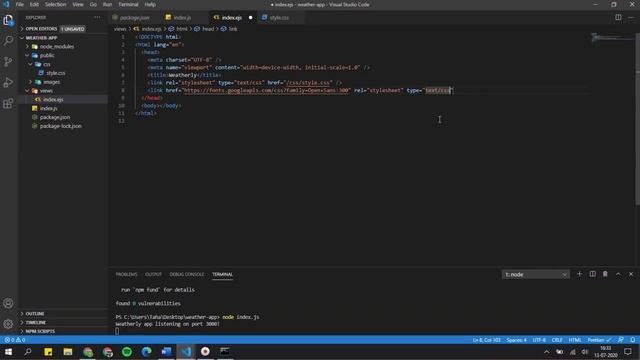640x360 pixels.
Task: Open Windows taskbar search
Action: tap(28, 351)
